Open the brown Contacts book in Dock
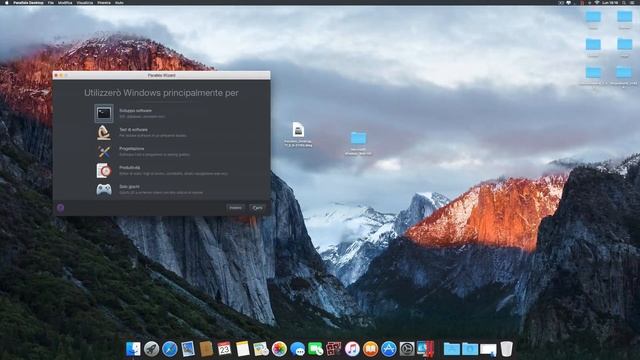Image resolution: width=640 pixels, height=360 pixels. (206, 349)
